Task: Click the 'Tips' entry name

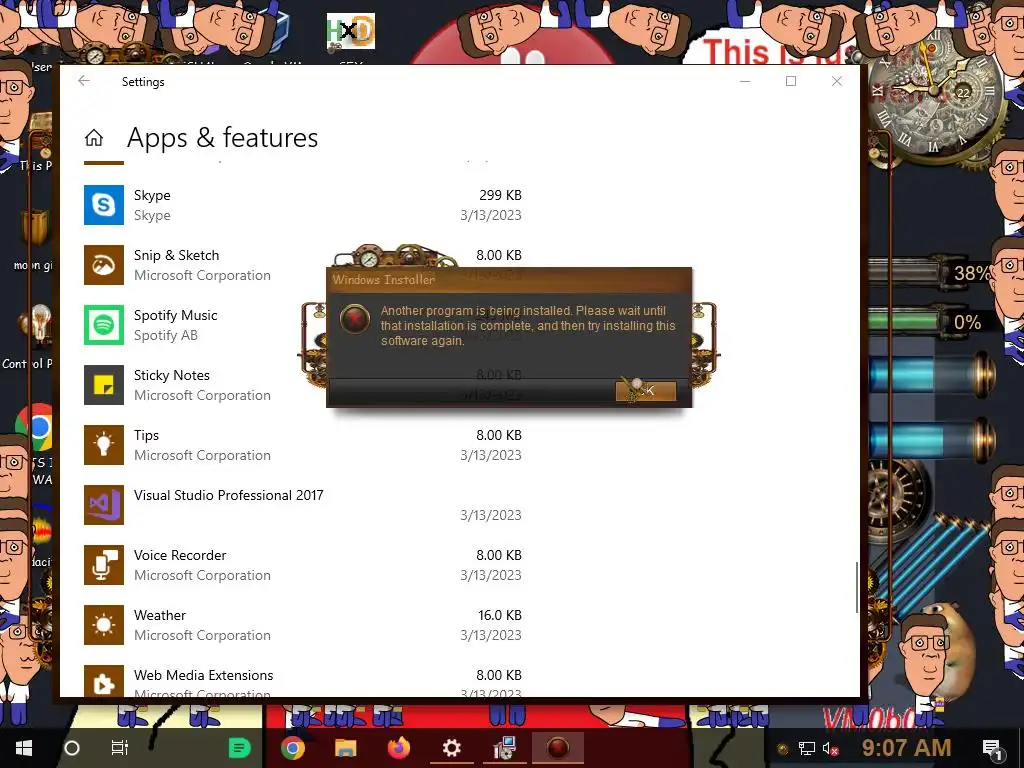Action: pos(146,436)
